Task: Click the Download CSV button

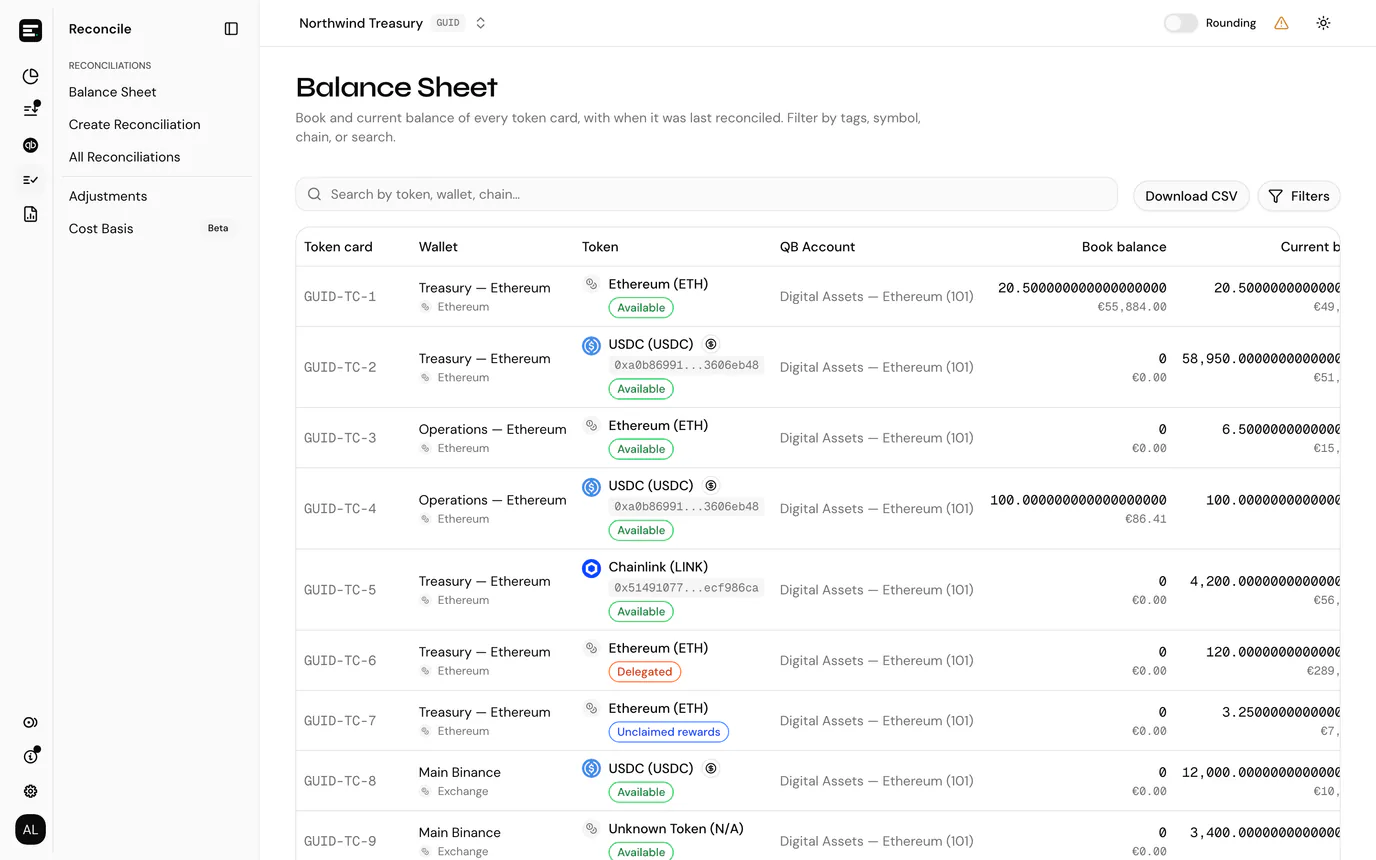Action: click(x=1191, y=196)
